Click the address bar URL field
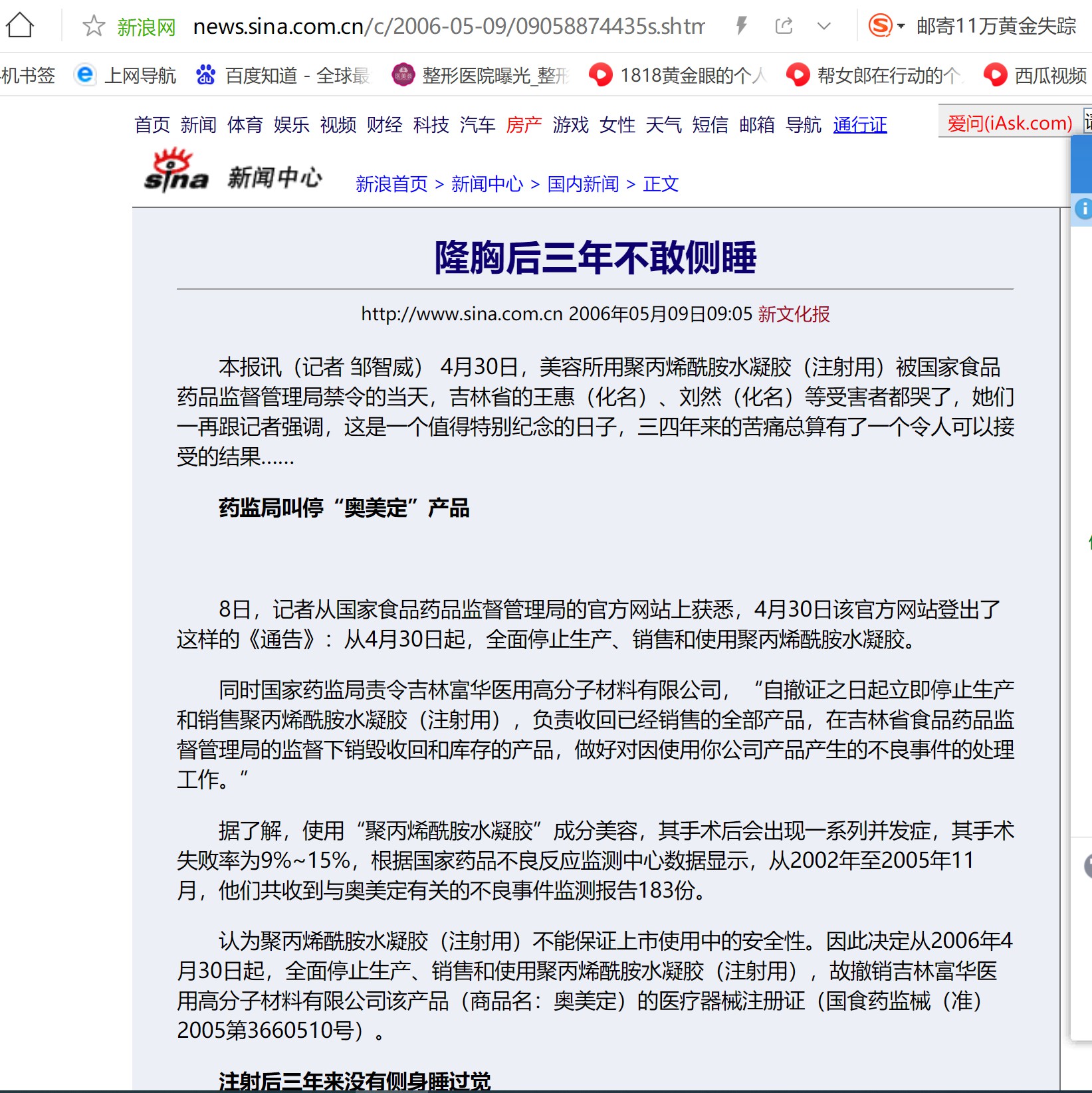This screenshot has height=1093, width=1092. pos(449,26)
